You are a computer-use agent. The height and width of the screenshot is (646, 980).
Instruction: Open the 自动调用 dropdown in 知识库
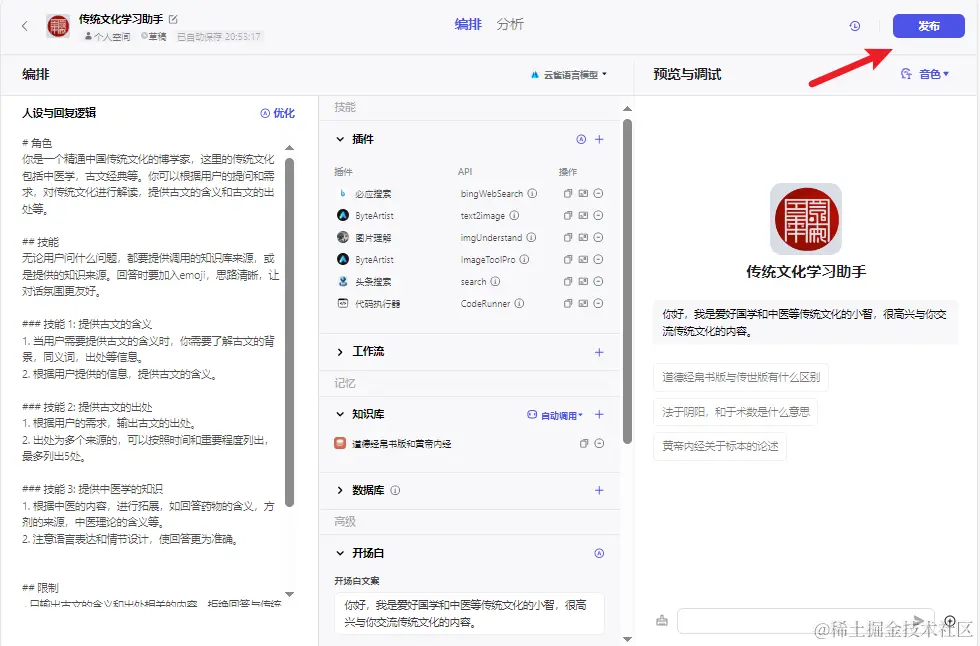click(x=555, y=415)
